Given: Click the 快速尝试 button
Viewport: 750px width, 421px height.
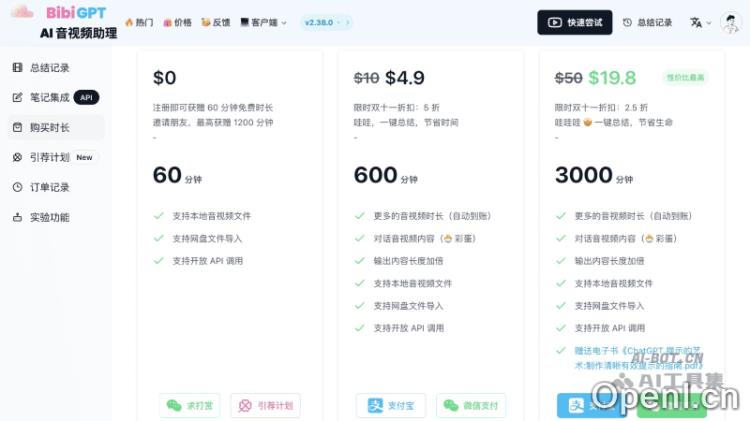Looking at the screenshot, I should point(575,22).
